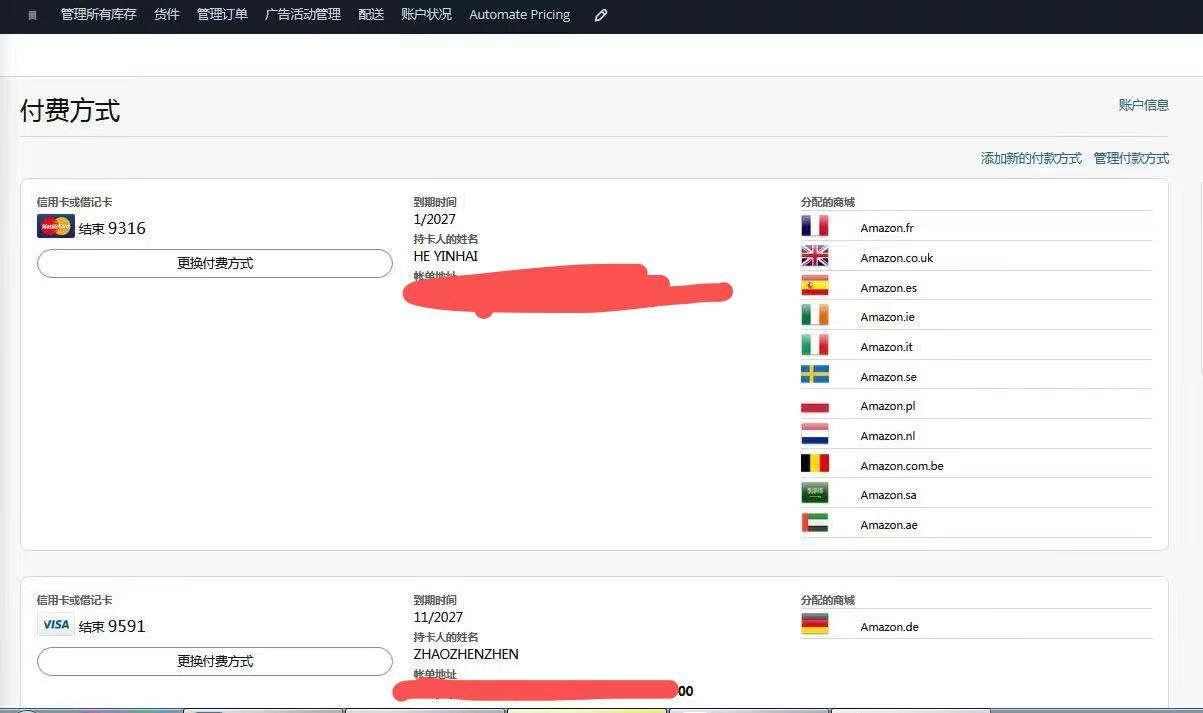Click the Belgium flag next to Amazon.com.be
The height and width of the screenshot is (713, 1203).
815,465
